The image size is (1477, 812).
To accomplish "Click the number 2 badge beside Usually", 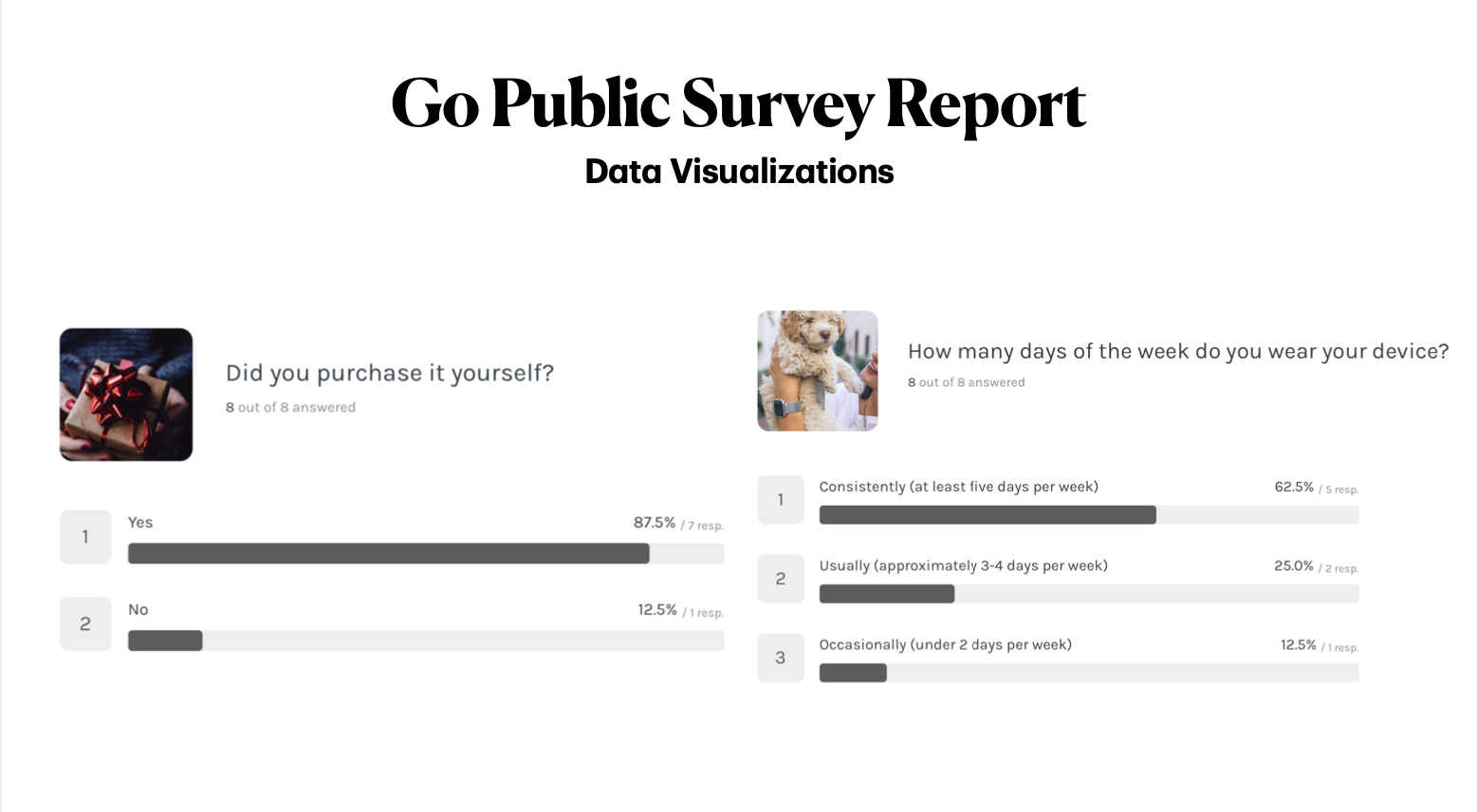I will click(781, 579).
